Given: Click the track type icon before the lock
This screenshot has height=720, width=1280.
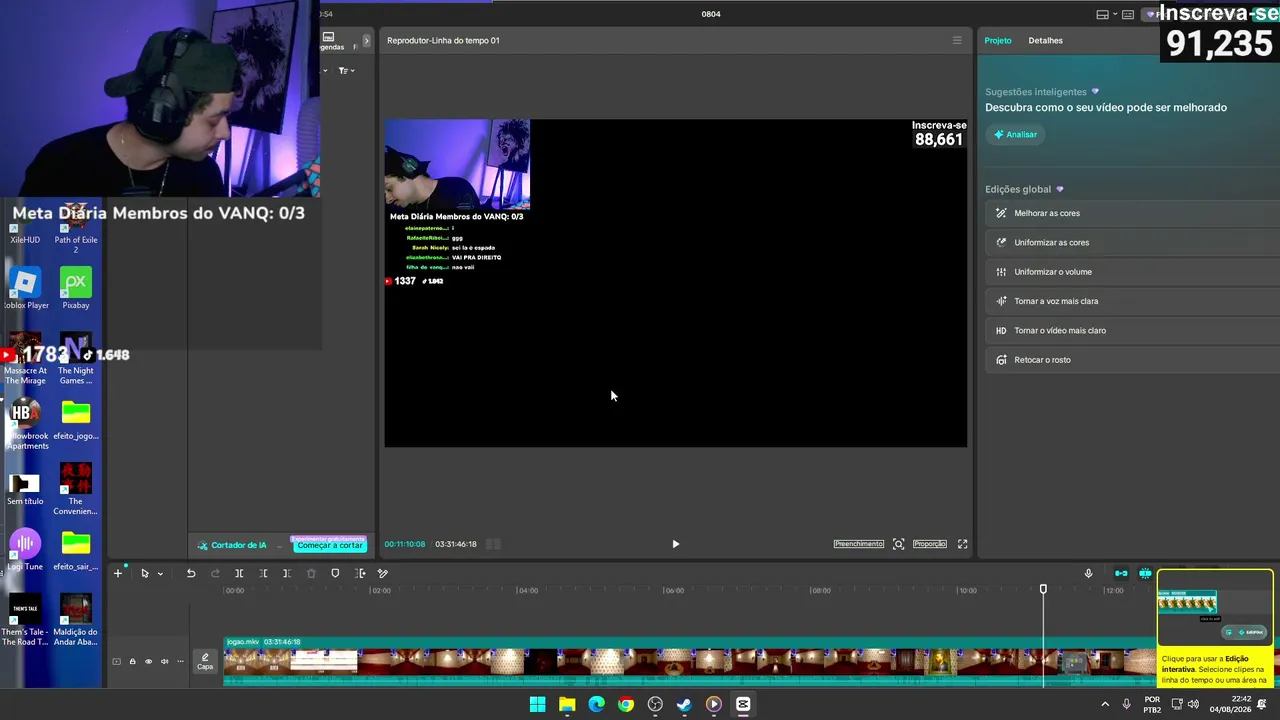Looking at the screenshot, I should pos(116,661).
